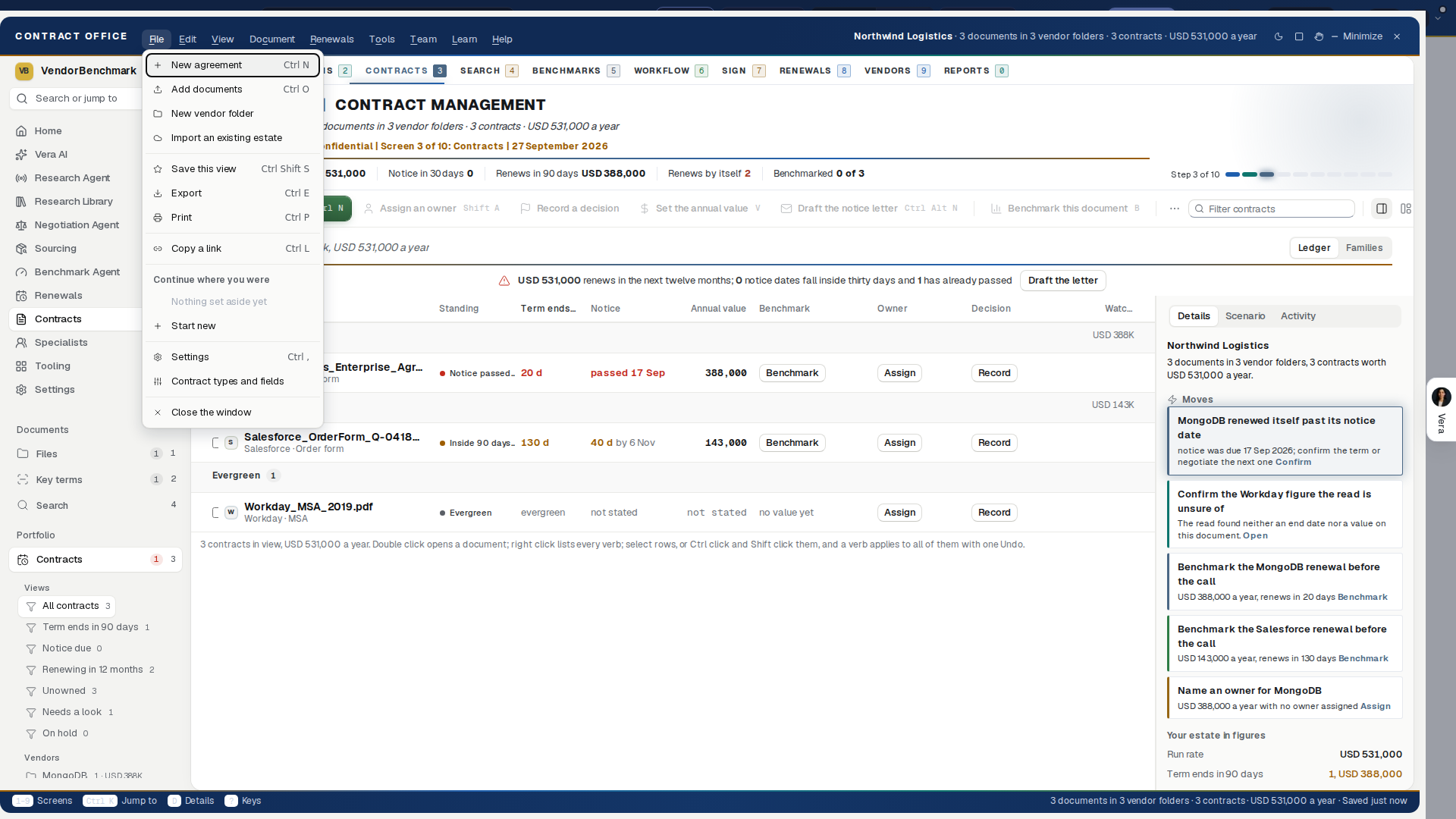Click the Key terms icon under Documents
1456x819 pixels.
click(x=23, y=480)
